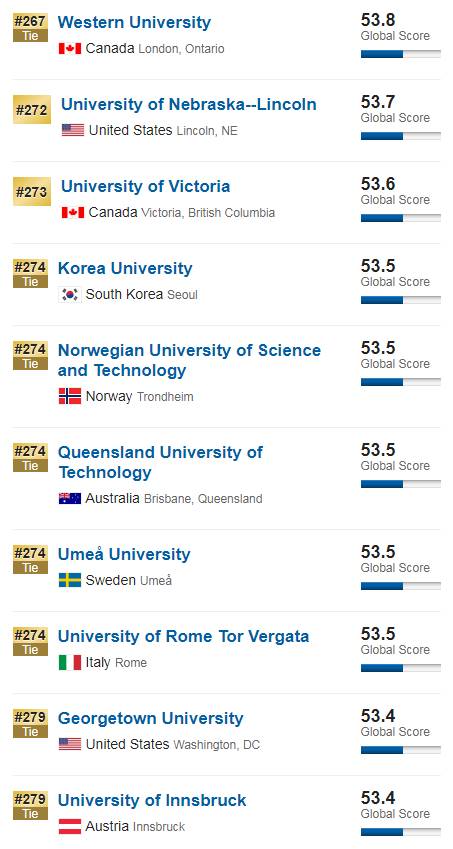Click the Austria flag icon
Image resolution: width=453 pixels, height=849 pixels.
tap(70, 826)
